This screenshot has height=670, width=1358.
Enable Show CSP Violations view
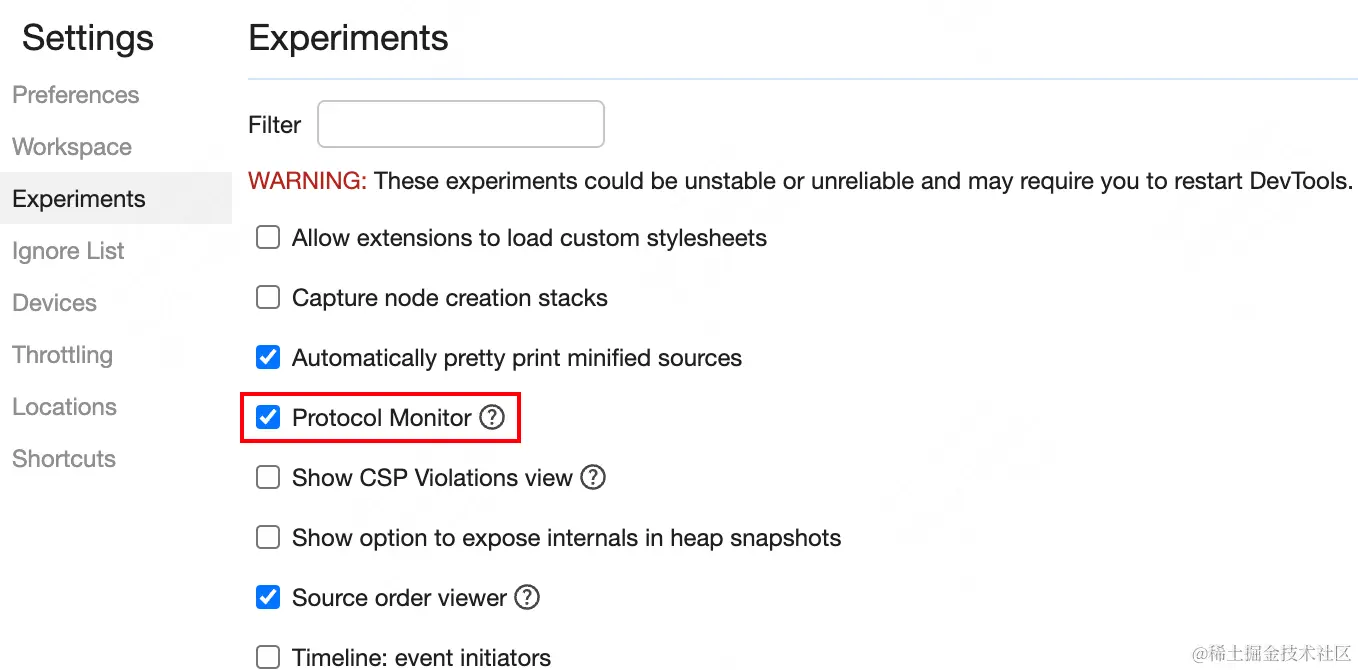pos(268,478)
